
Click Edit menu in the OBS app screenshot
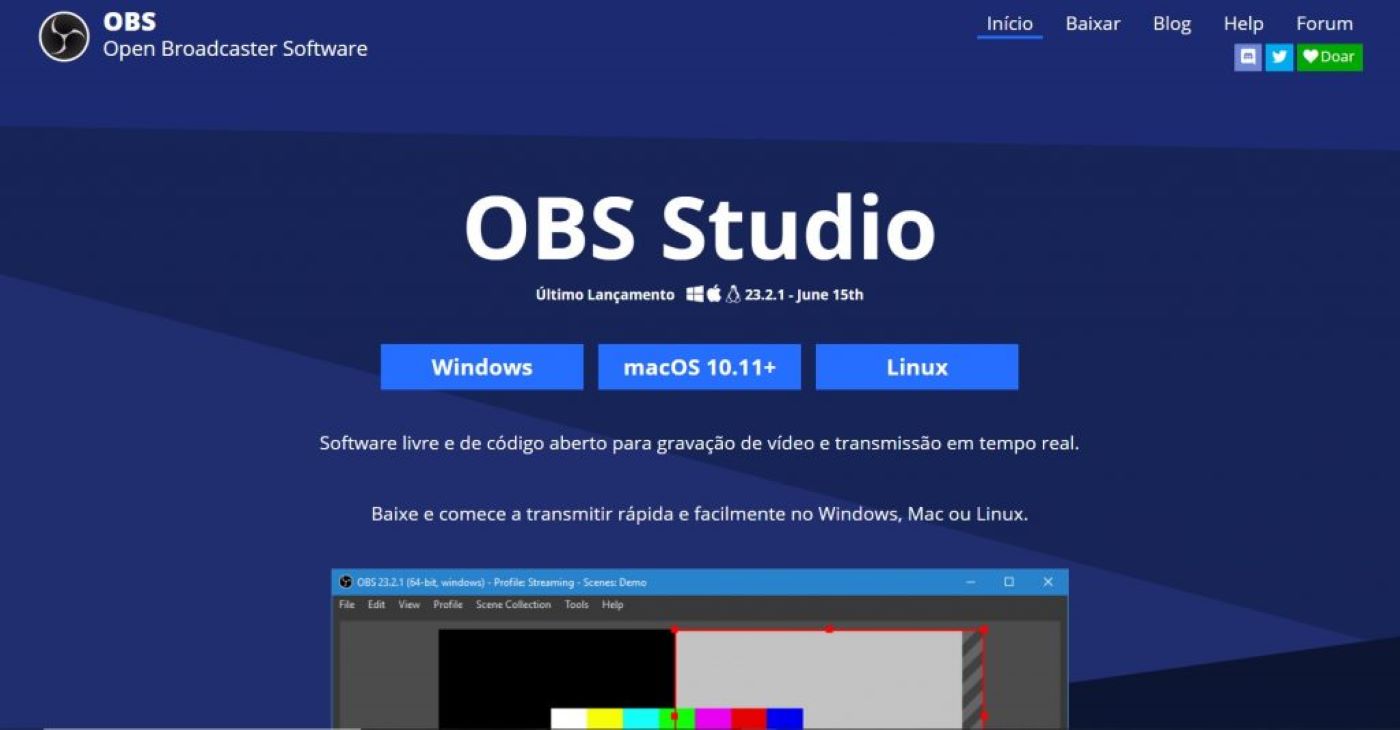(x=376, y=605)
